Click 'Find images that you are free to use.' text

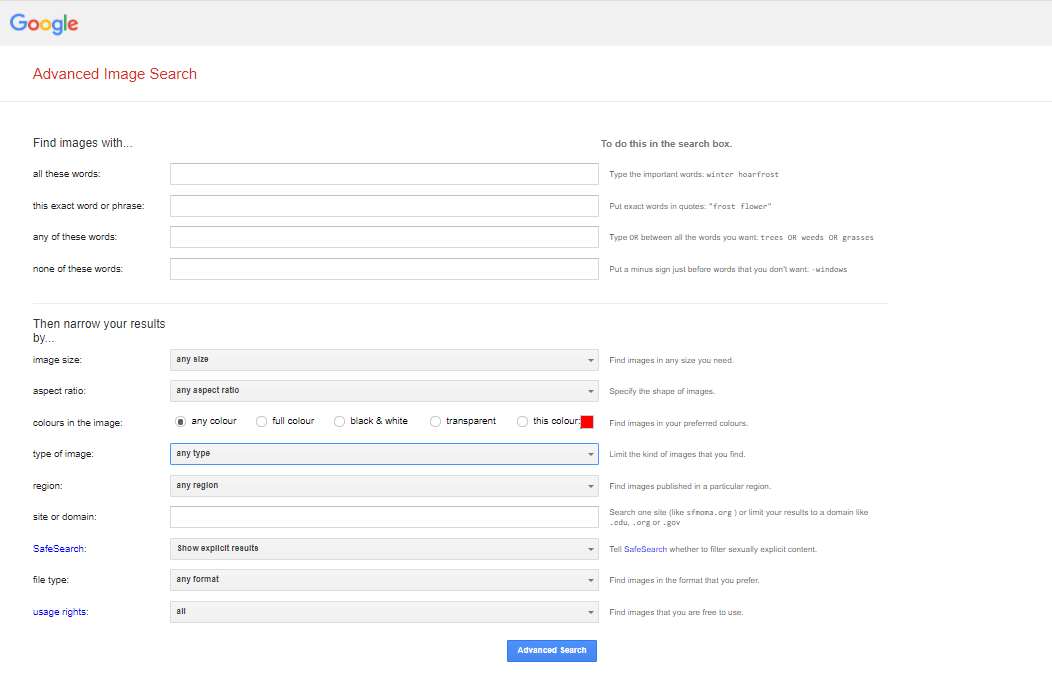pyautogui.click(x=676, y=612)
